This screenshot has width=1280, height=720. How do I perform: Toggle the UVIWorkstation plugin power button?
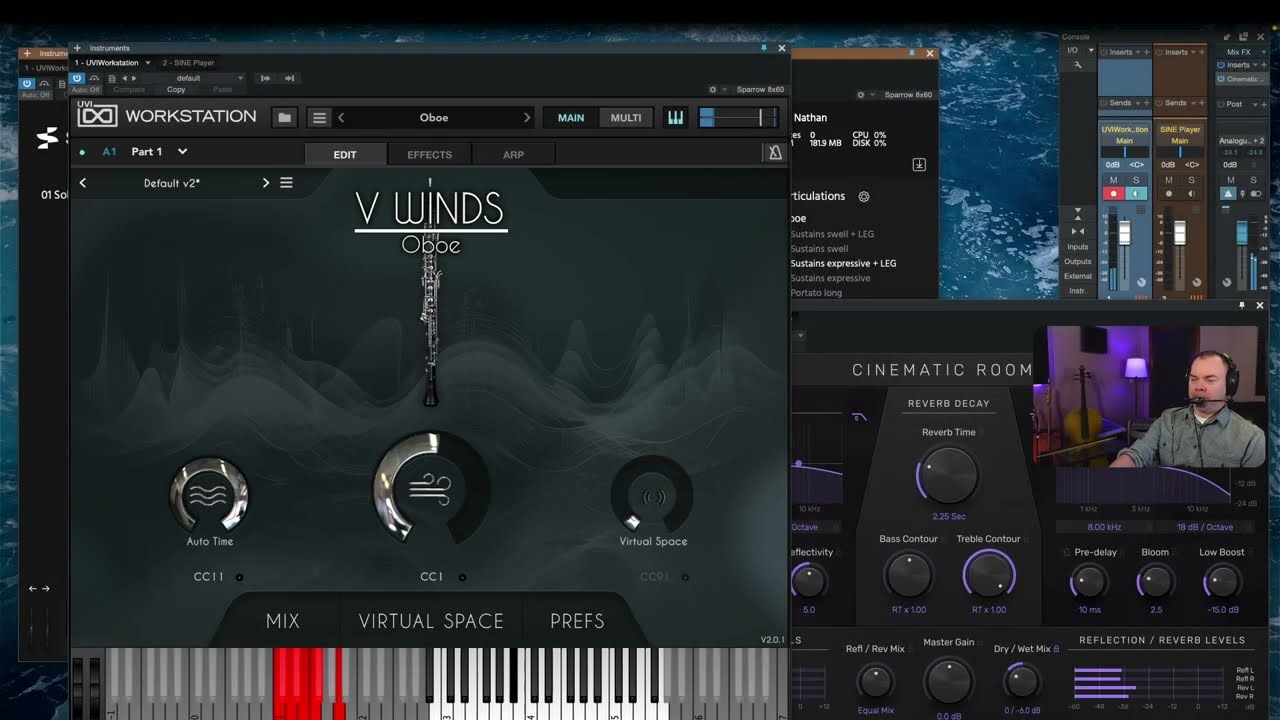coord(78,78)
